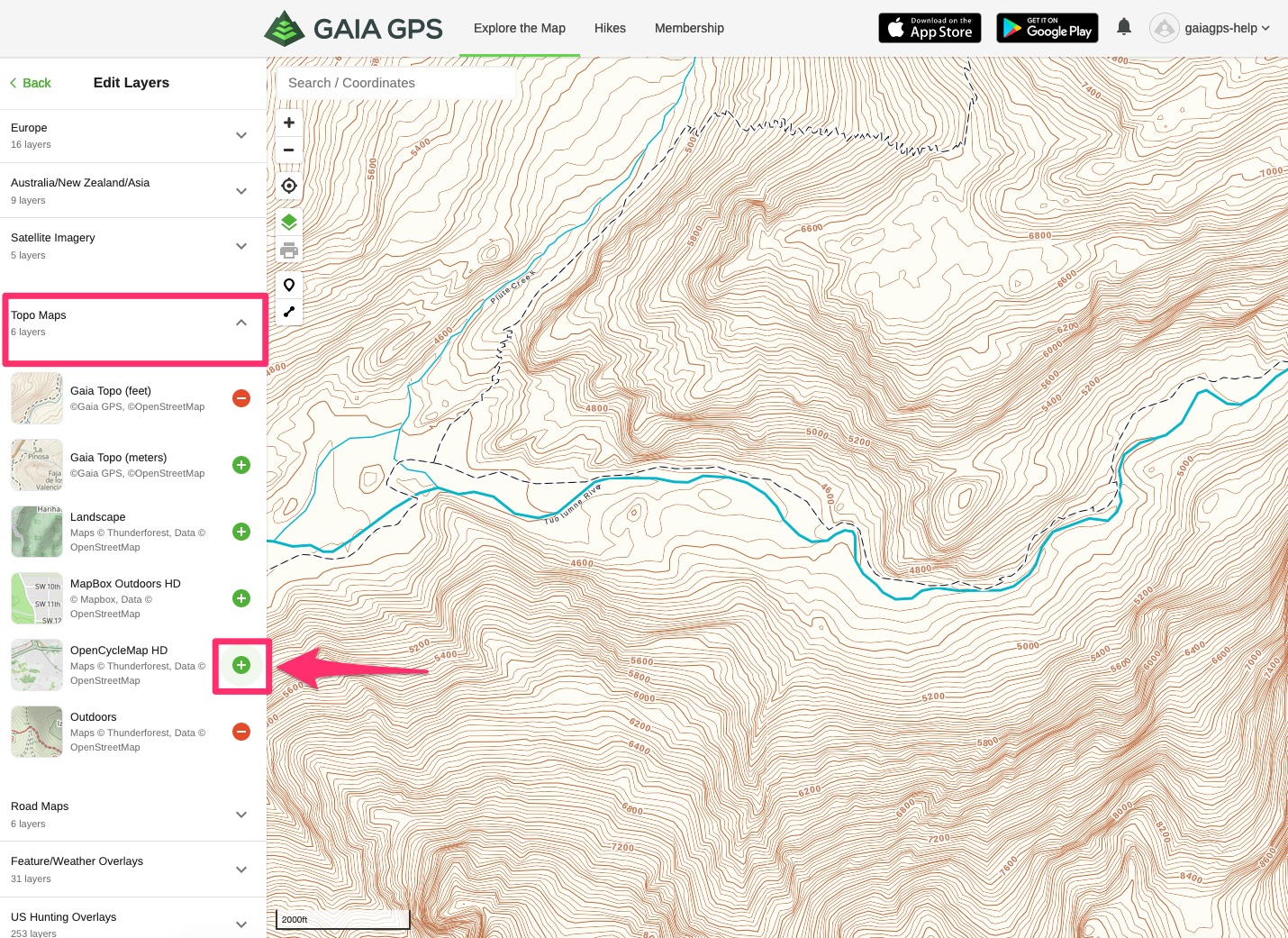Click OpenCycleMap HD thumbnail
This screenshot has width=1288, height=938.
(37, 665)
